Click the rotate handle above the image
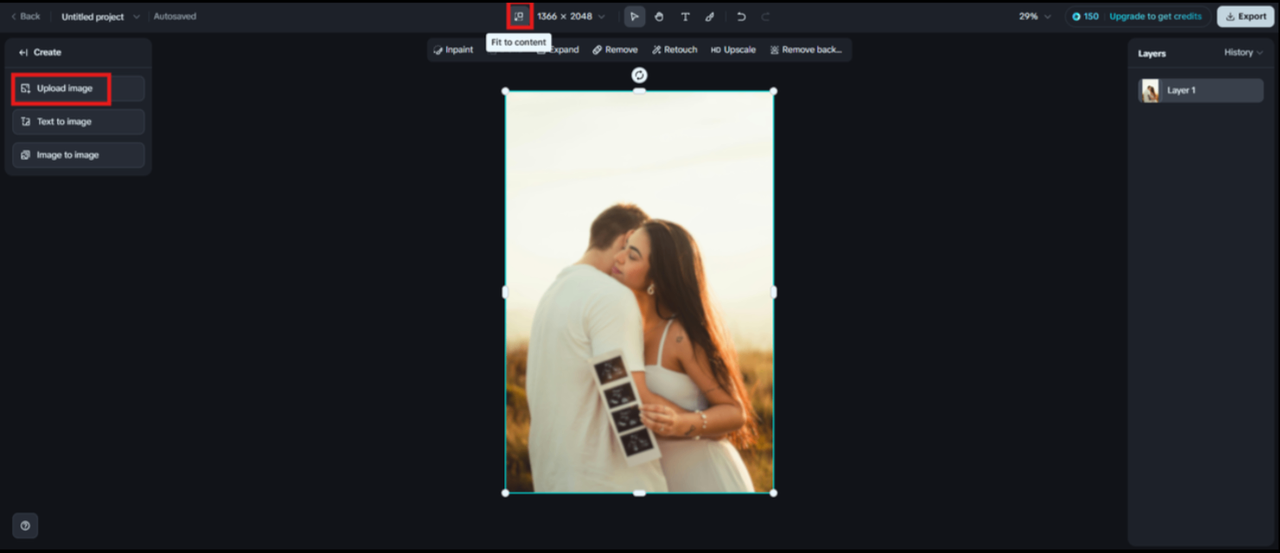1280x553 pixels. [639, 75]
